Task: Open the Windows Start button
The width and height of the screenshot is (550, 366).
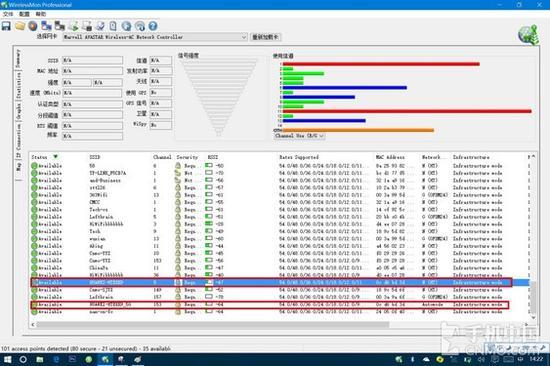Action: click(7, 360)
